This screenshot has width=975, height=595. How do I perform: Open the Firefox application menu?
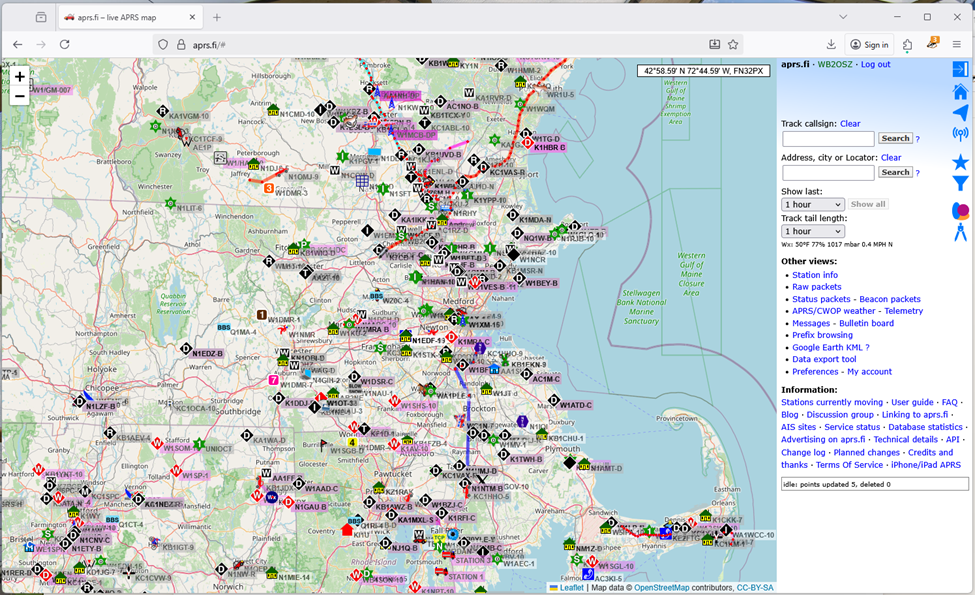[957, 44]
